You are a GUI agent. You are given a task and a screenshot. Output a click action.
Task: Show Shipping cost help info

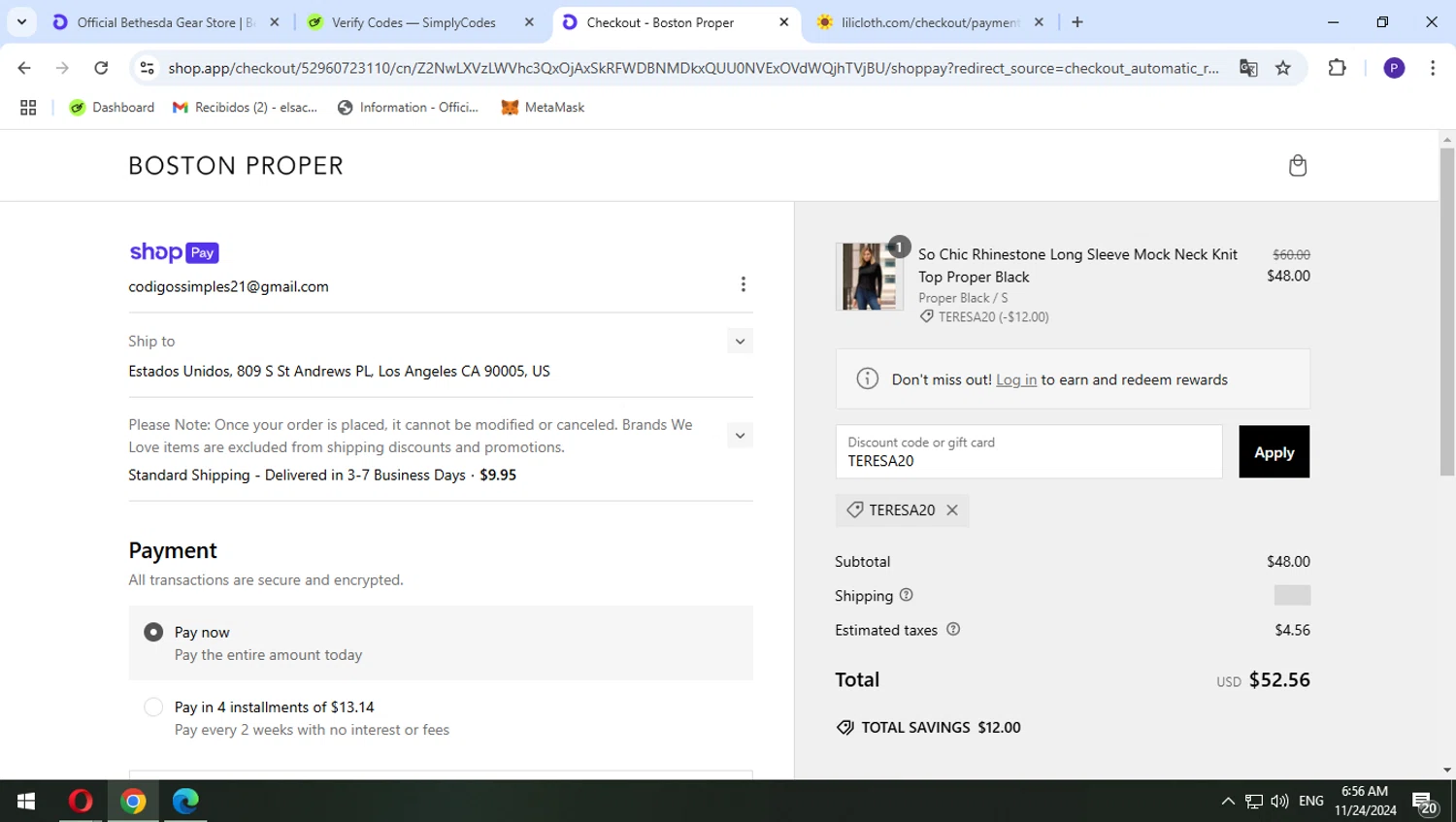point(906,595)
